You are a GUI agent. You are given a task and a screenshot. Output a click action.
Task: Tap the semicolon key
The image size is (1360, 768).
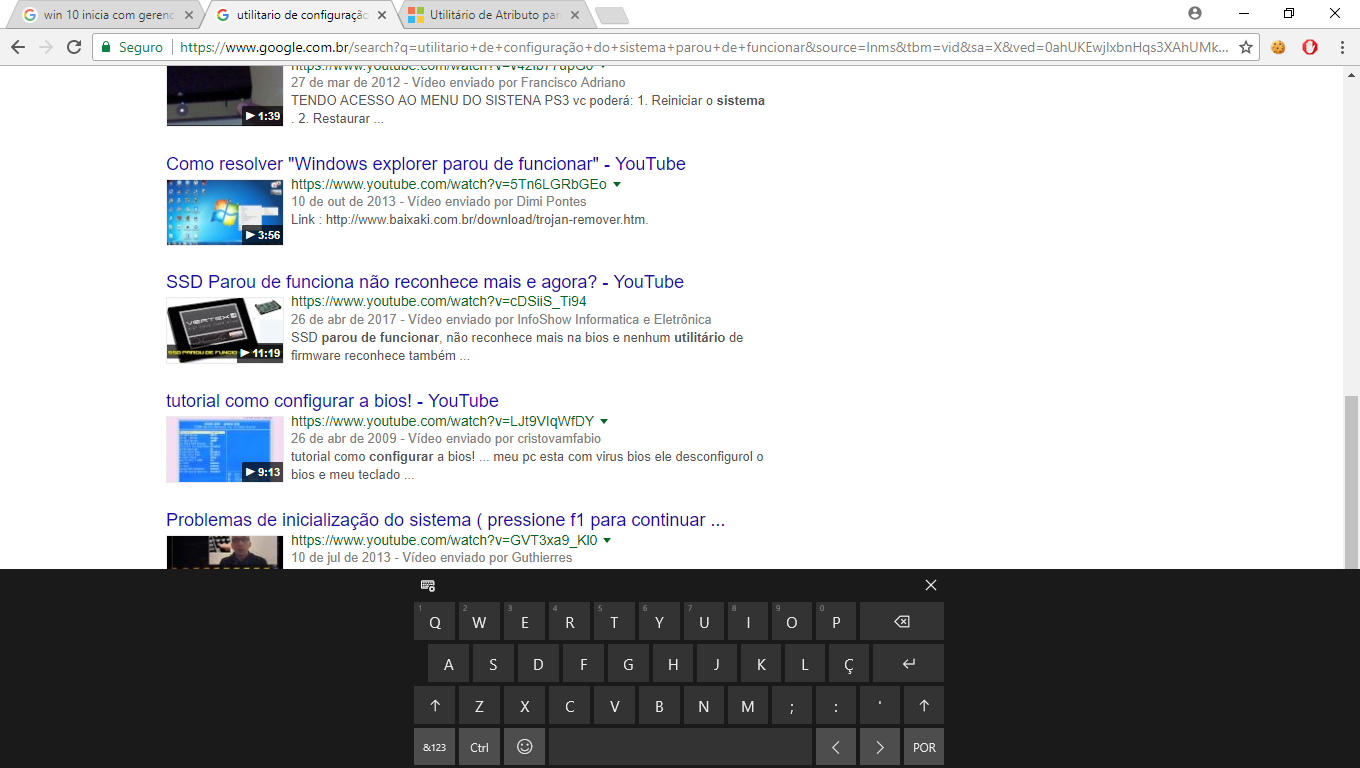pyautogui.click(x=792, y=705)
